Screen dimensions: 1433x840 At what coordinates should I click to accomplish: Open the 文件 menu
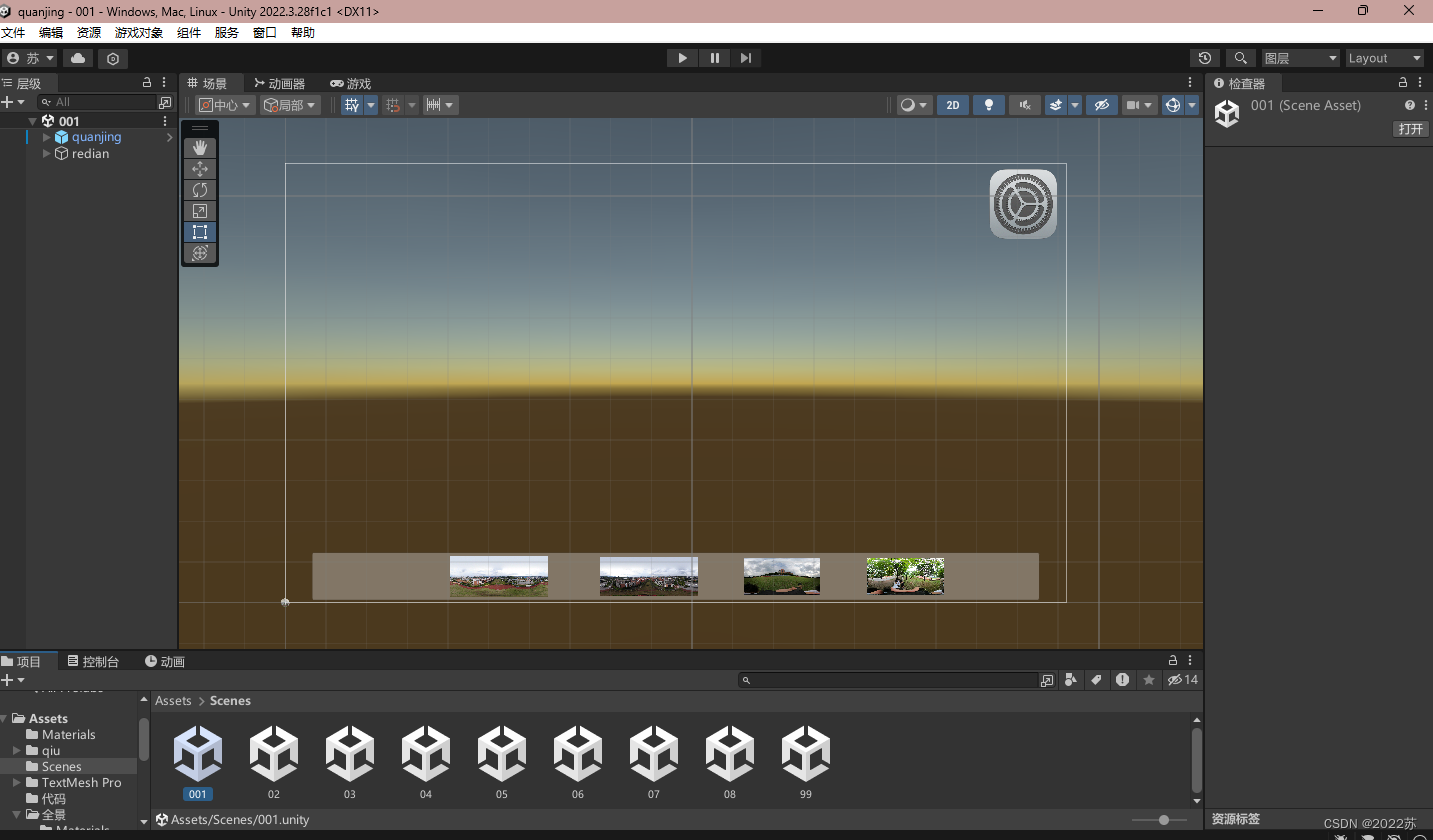tap(13, 33)
